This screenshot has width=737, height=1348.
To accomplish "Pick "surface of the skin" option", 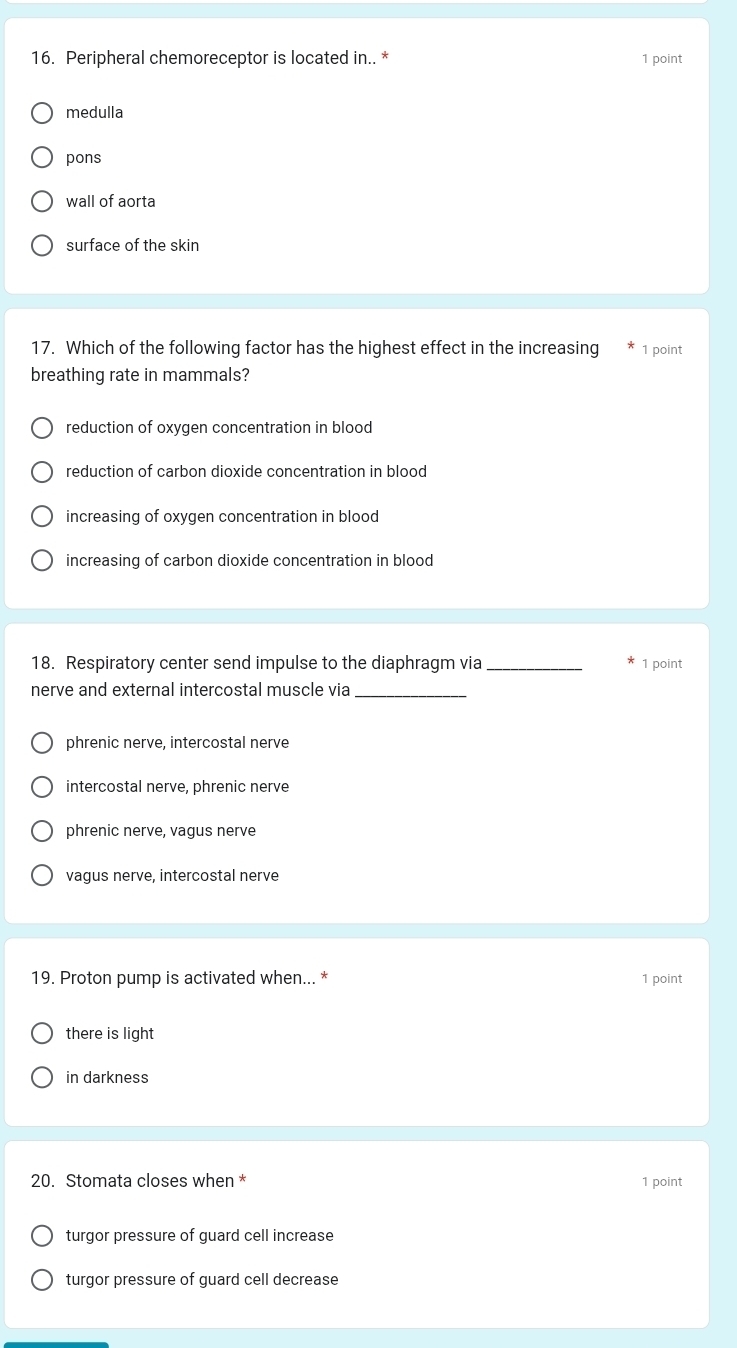I will coord(42,245).
